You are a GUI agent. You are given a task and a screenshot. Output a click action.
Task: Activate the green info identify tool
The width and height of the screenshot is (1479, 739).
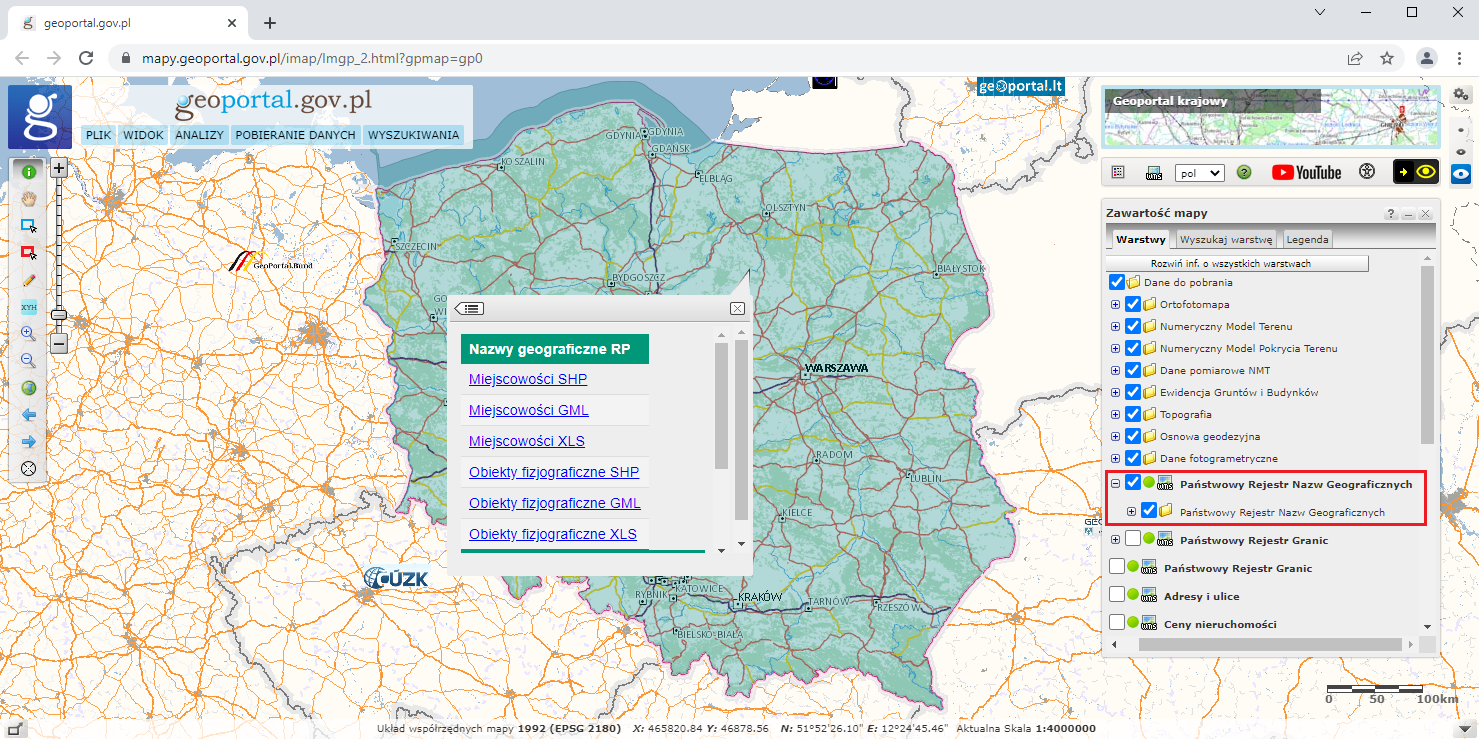[29, 172]
